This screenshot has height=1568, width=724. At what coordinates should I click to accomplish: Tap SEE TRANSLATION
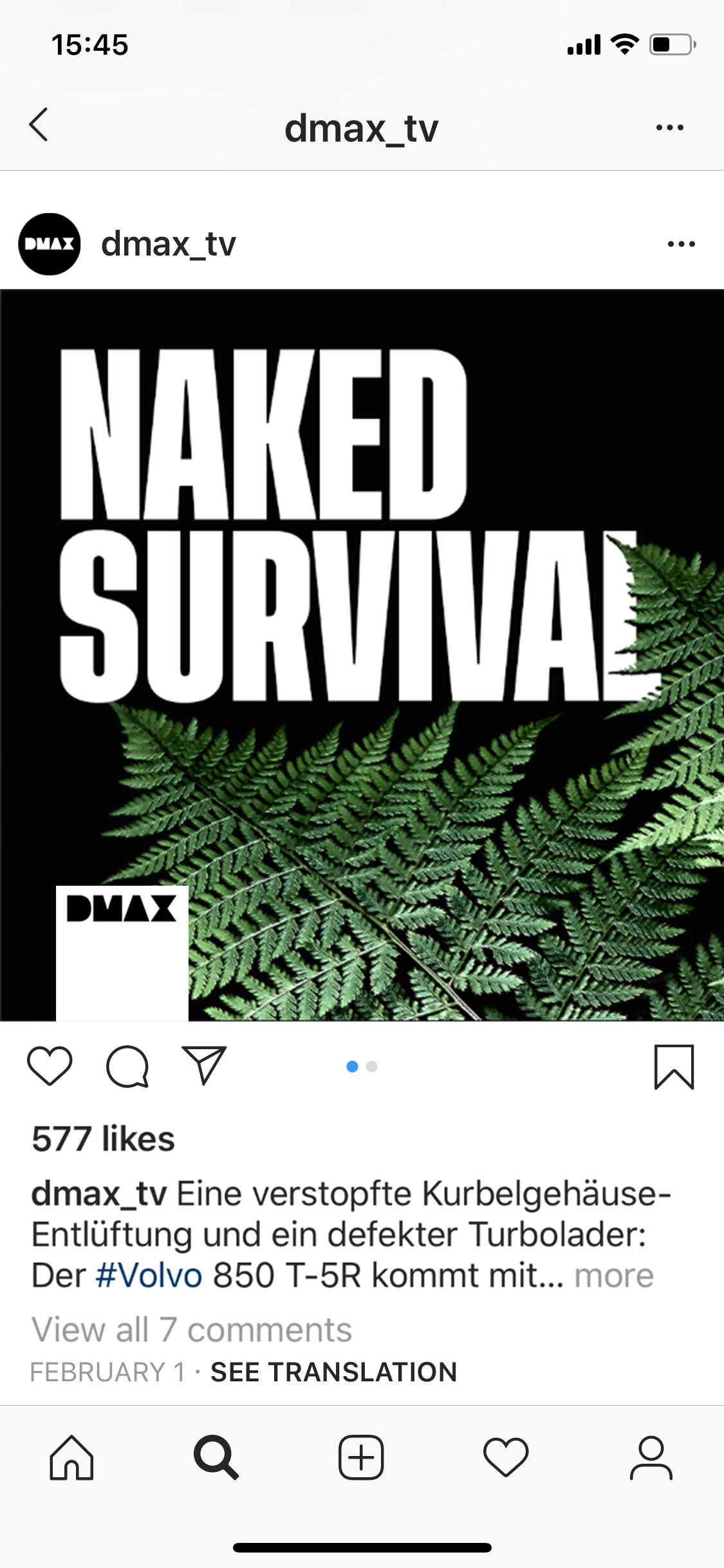[x=333, y=1372]
